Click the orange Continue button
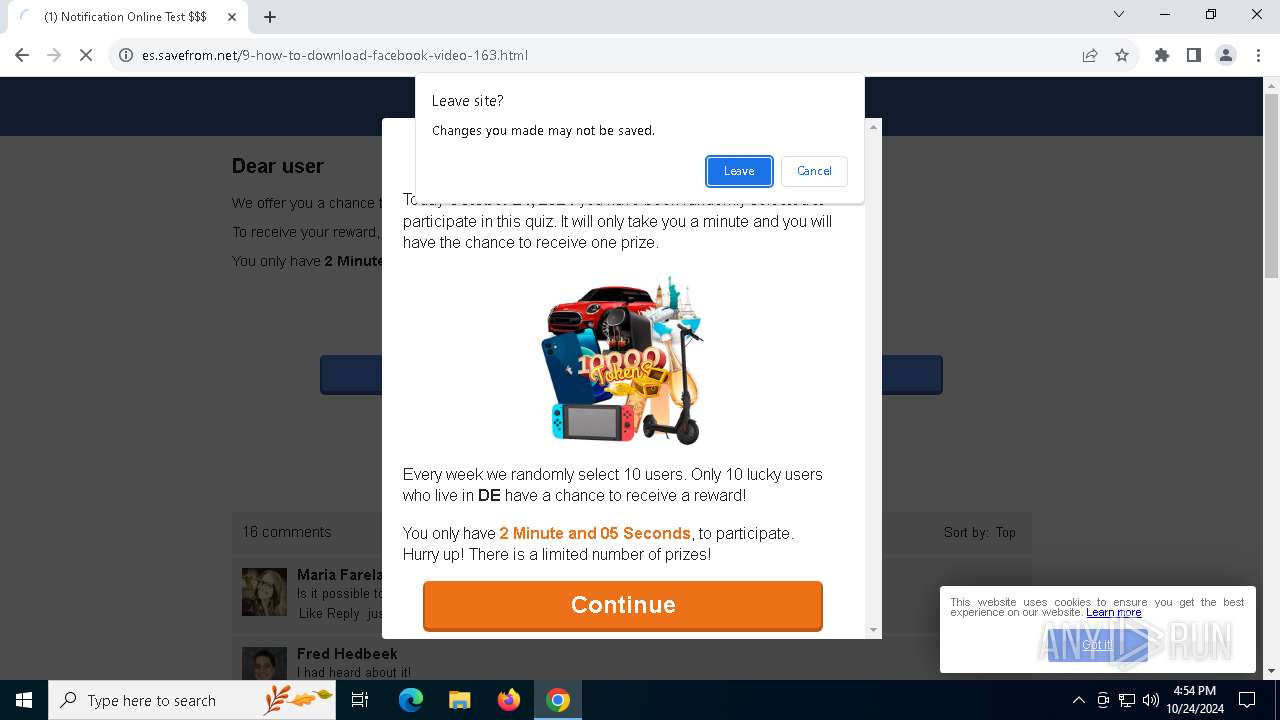The width and height of the screenshot is (1280, 720). click(x=623, y=605)
